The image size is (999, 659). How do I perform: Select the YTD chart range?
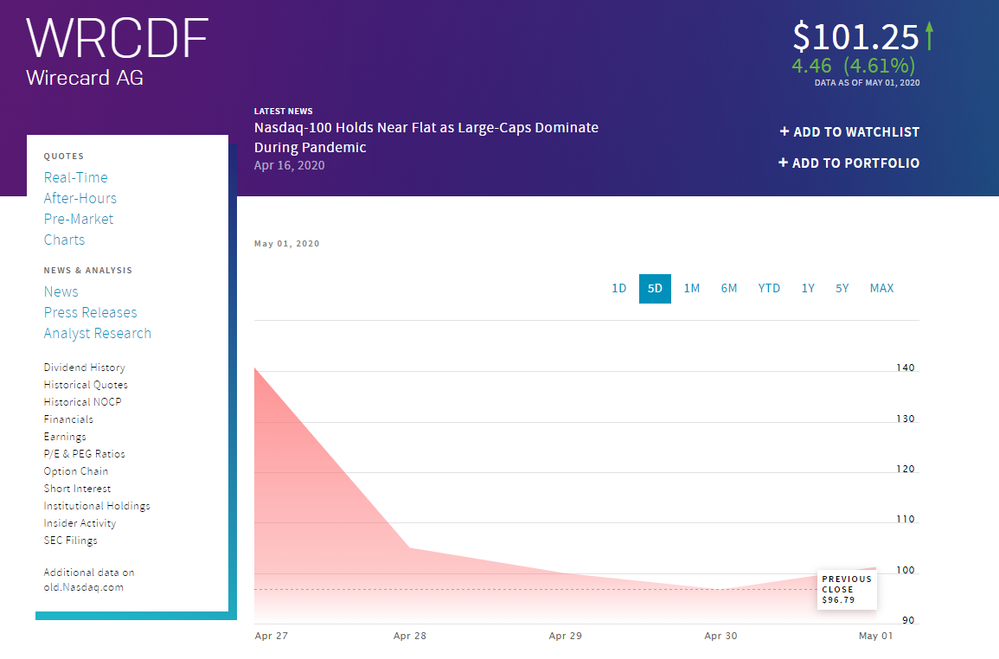[x=768, y=288]
